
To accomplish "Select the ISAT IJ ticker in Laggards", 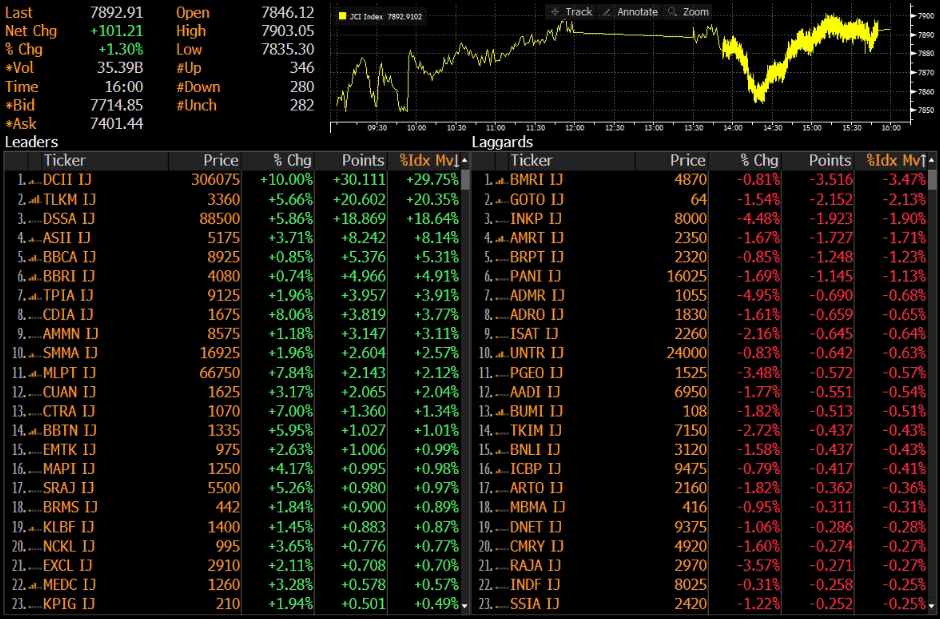I will 534,334.
